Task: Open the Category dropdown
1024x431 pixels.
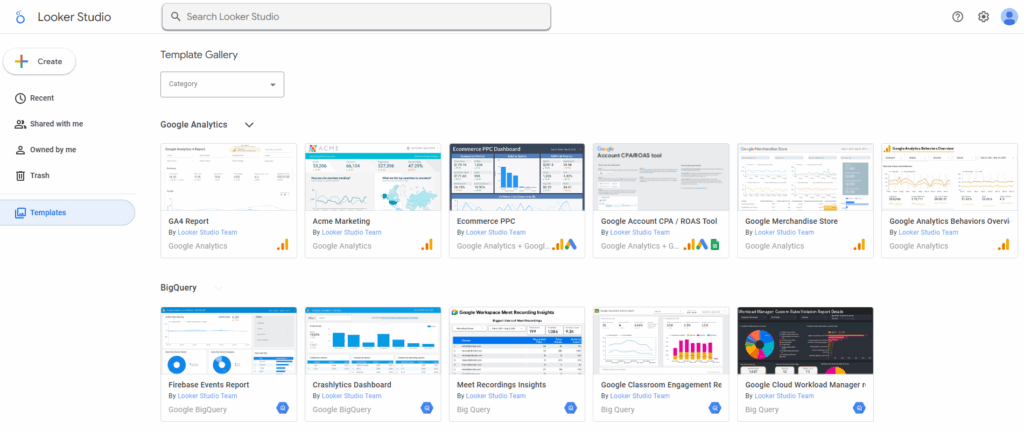Action: click(222, 84)
